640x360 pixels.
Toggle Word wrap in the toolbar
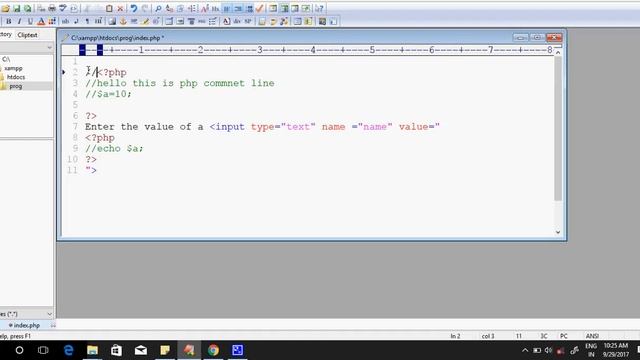pos(227,8)
